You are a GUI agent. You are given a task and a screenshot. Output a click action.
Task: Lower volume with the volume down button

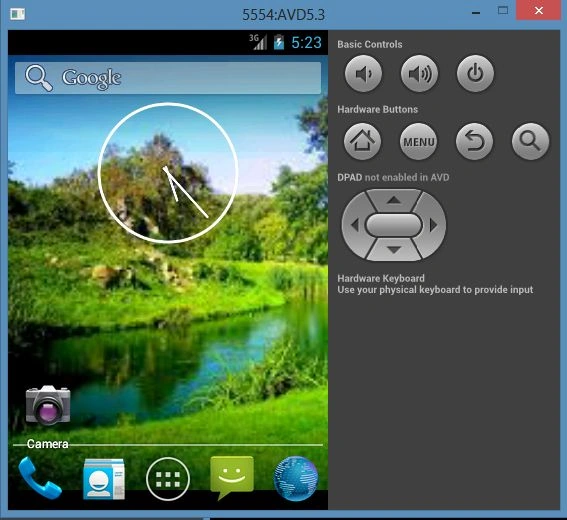(363, 73)
